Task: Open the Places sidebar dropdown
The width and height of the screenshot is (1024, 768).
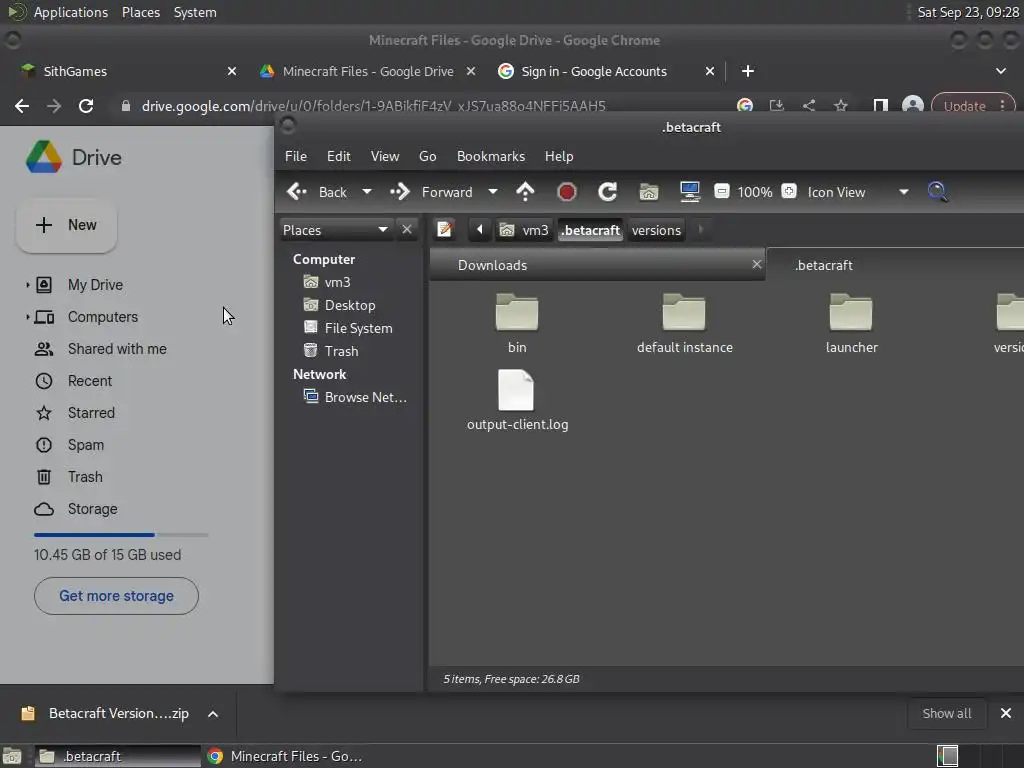Action: pos(336,230)
